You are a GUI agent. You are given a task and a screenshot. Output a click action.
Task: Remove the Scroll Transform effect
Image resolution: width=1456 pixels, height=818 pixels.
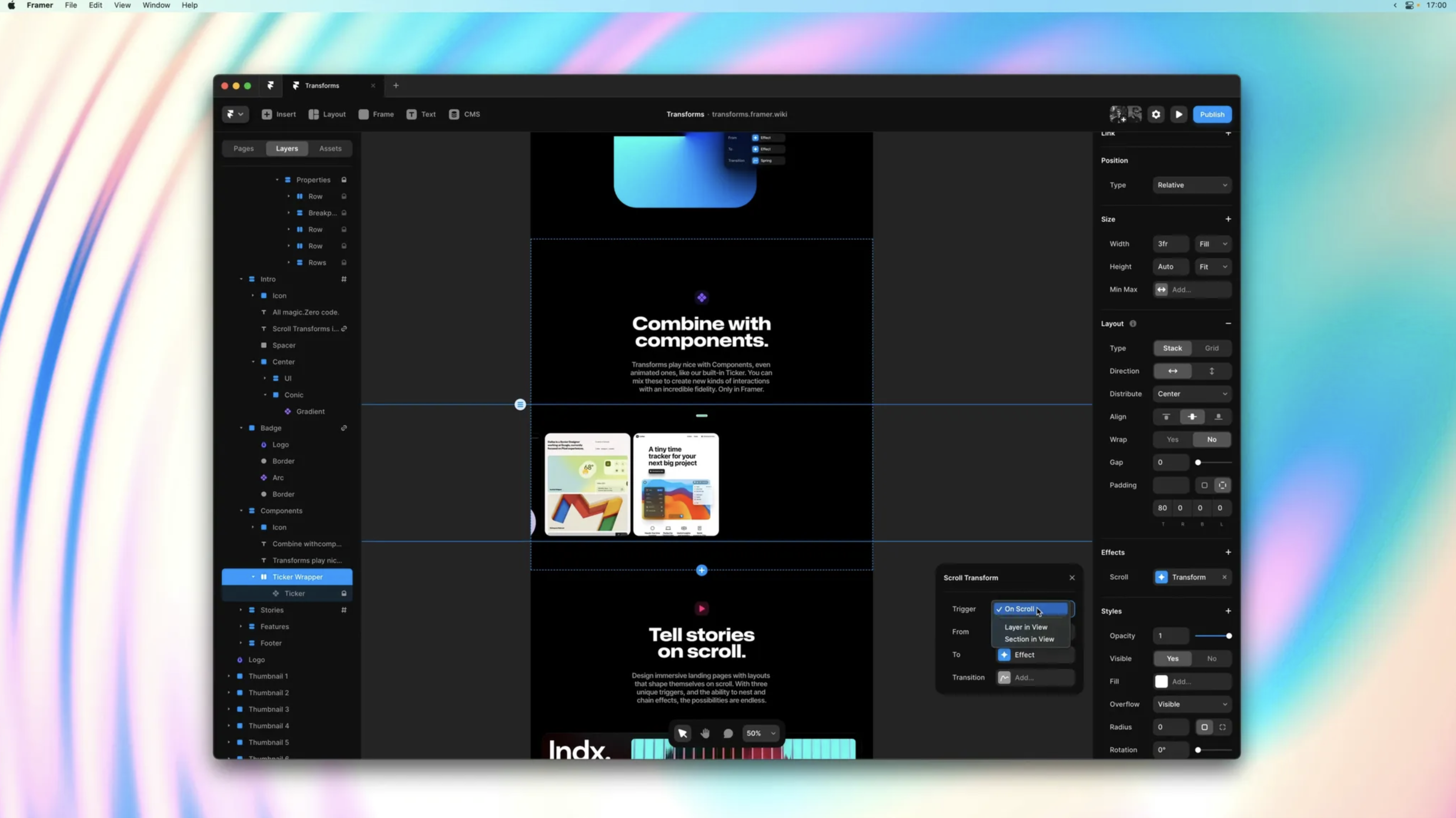click(x=1224, y=577)
